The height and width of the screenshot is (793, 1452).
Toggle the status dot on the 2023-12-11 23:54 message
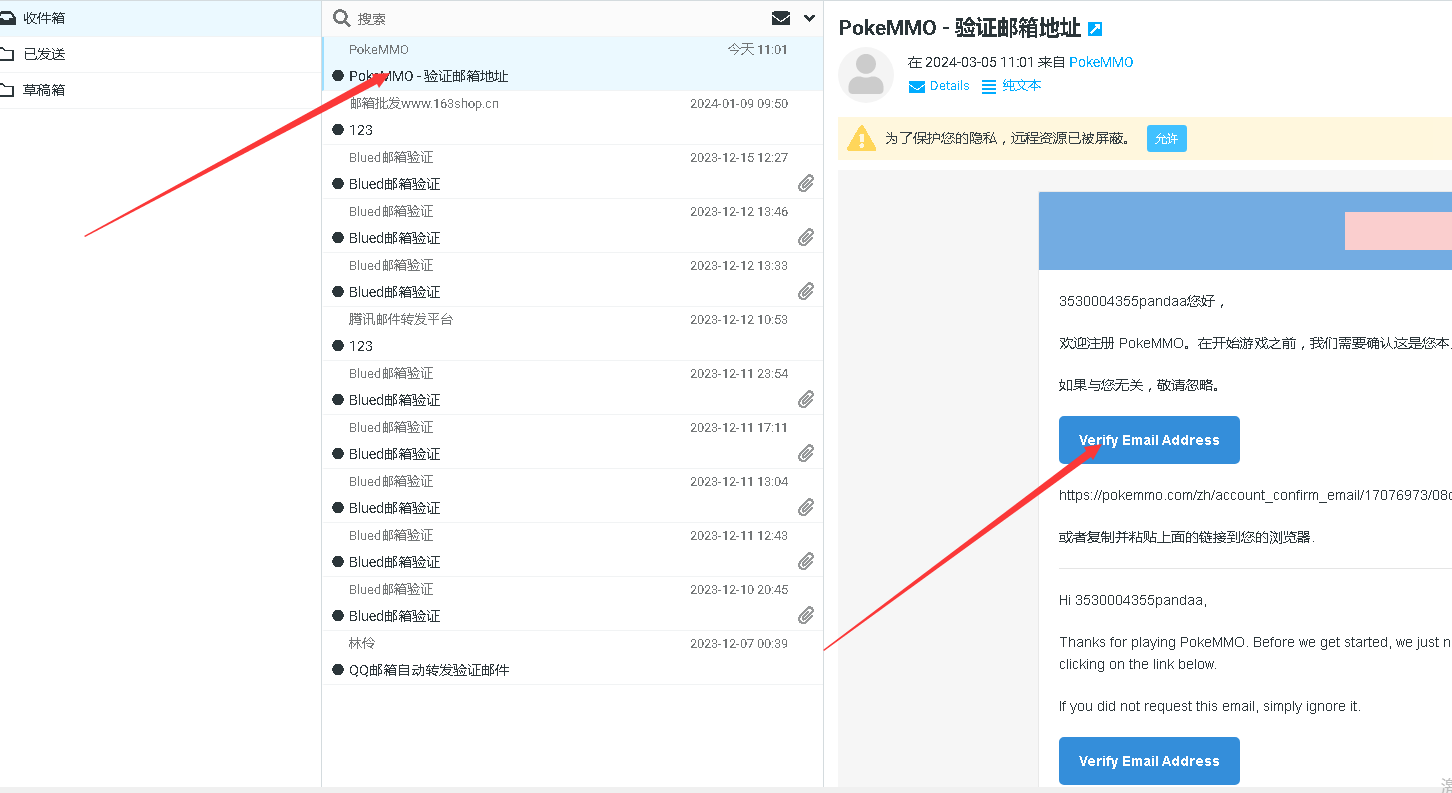(x=338, y=400)
